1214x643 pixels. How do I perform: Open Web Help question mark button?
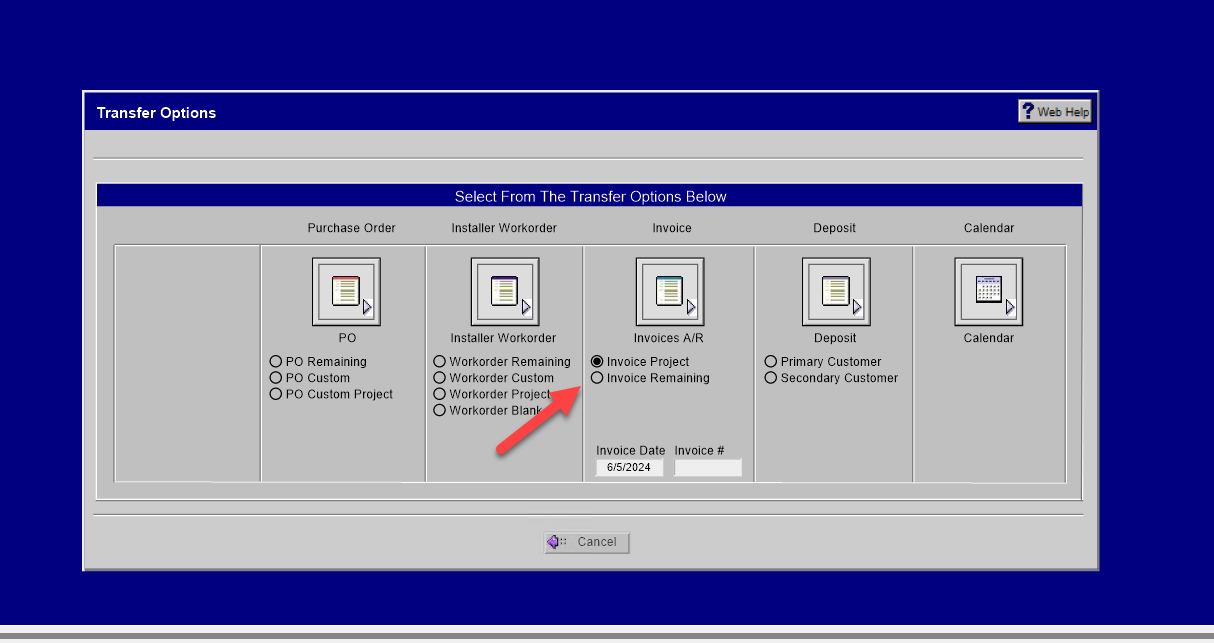1055,112
